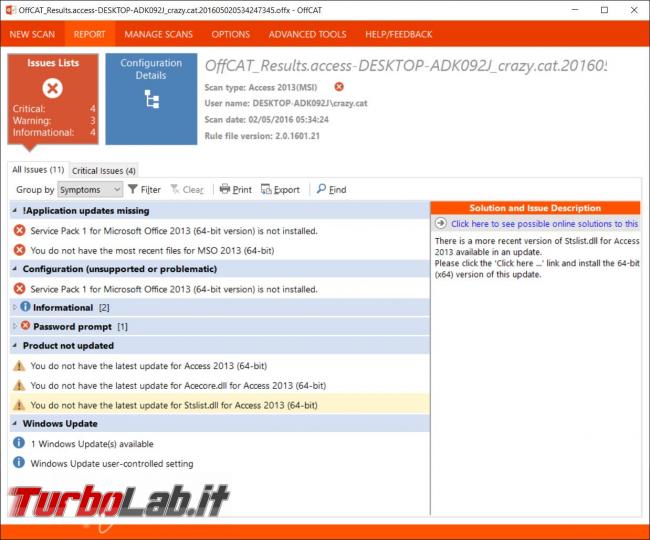Click the Product not updated group header text
The image size is (650, 540).
[x=68, y=346]
